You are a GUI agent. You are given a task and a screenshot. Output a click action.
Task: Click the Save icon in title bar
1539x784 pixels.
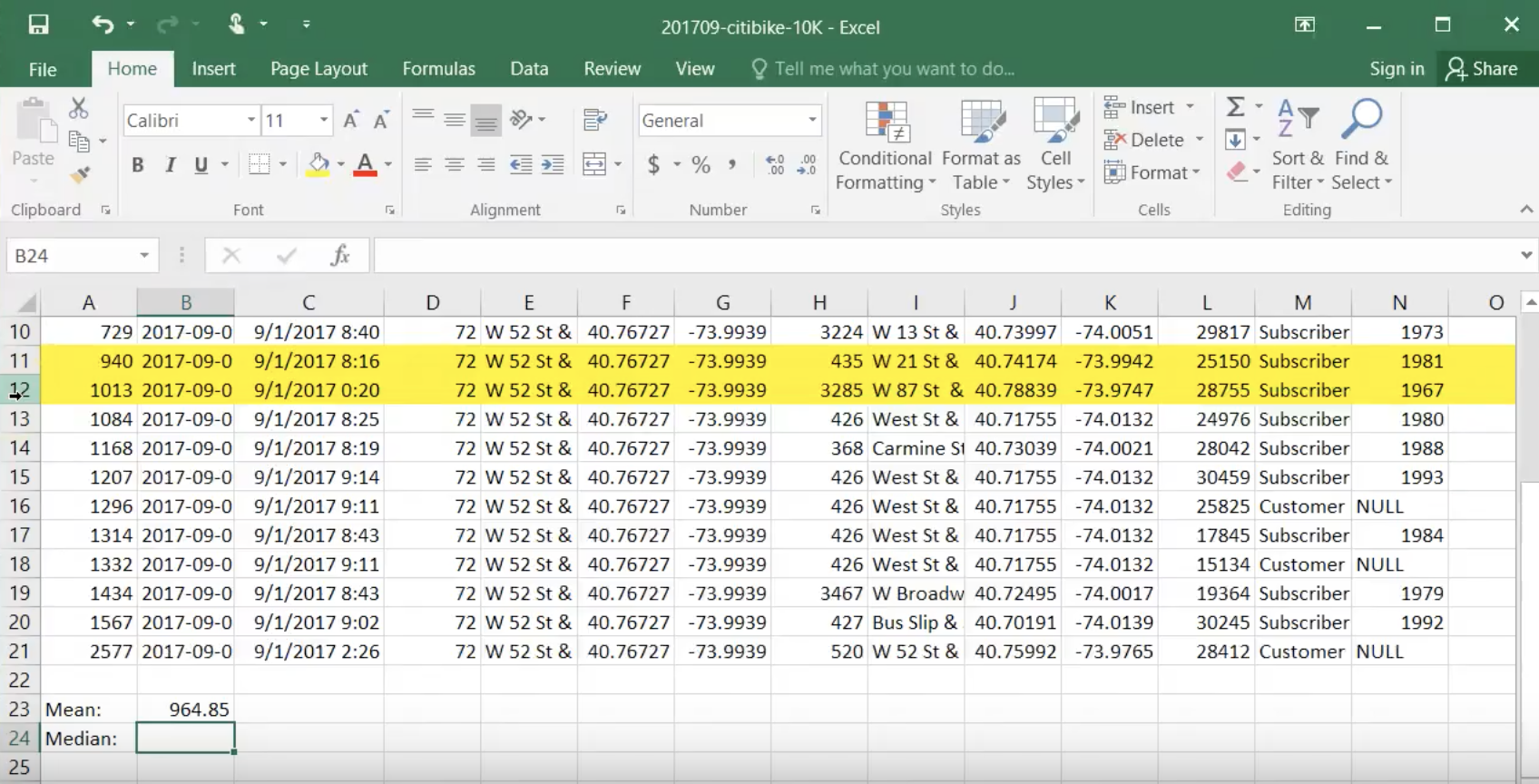click(x=38, y=24)
